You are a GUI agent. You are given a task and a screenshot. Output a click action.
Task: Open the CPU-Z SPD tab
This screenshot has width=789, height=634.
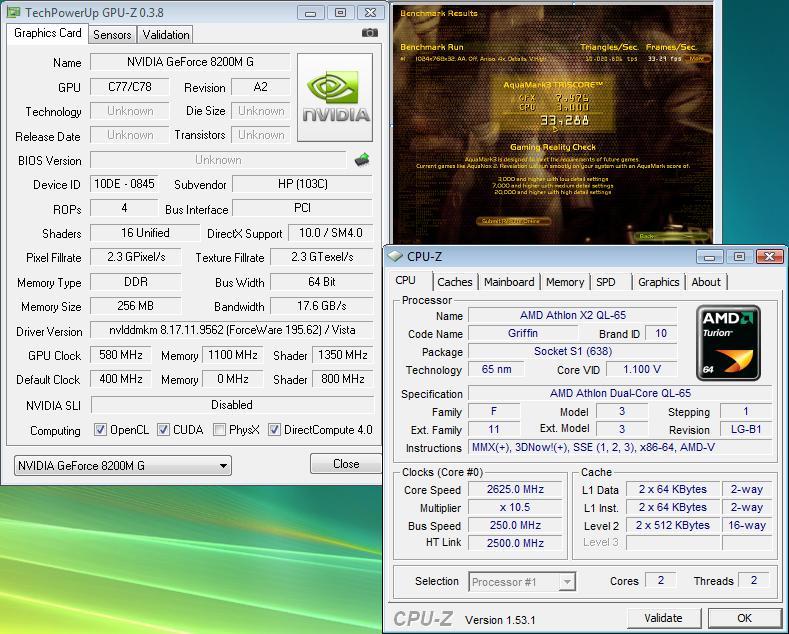pyautogui.click(x=606, y=282)
